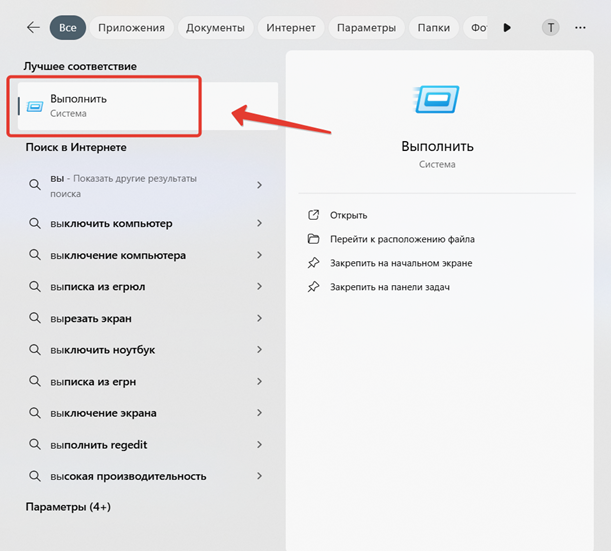Screen dimensions: 611x551
Task: Choose 'Перейти к расположению файла'
Action: point(405,239)
